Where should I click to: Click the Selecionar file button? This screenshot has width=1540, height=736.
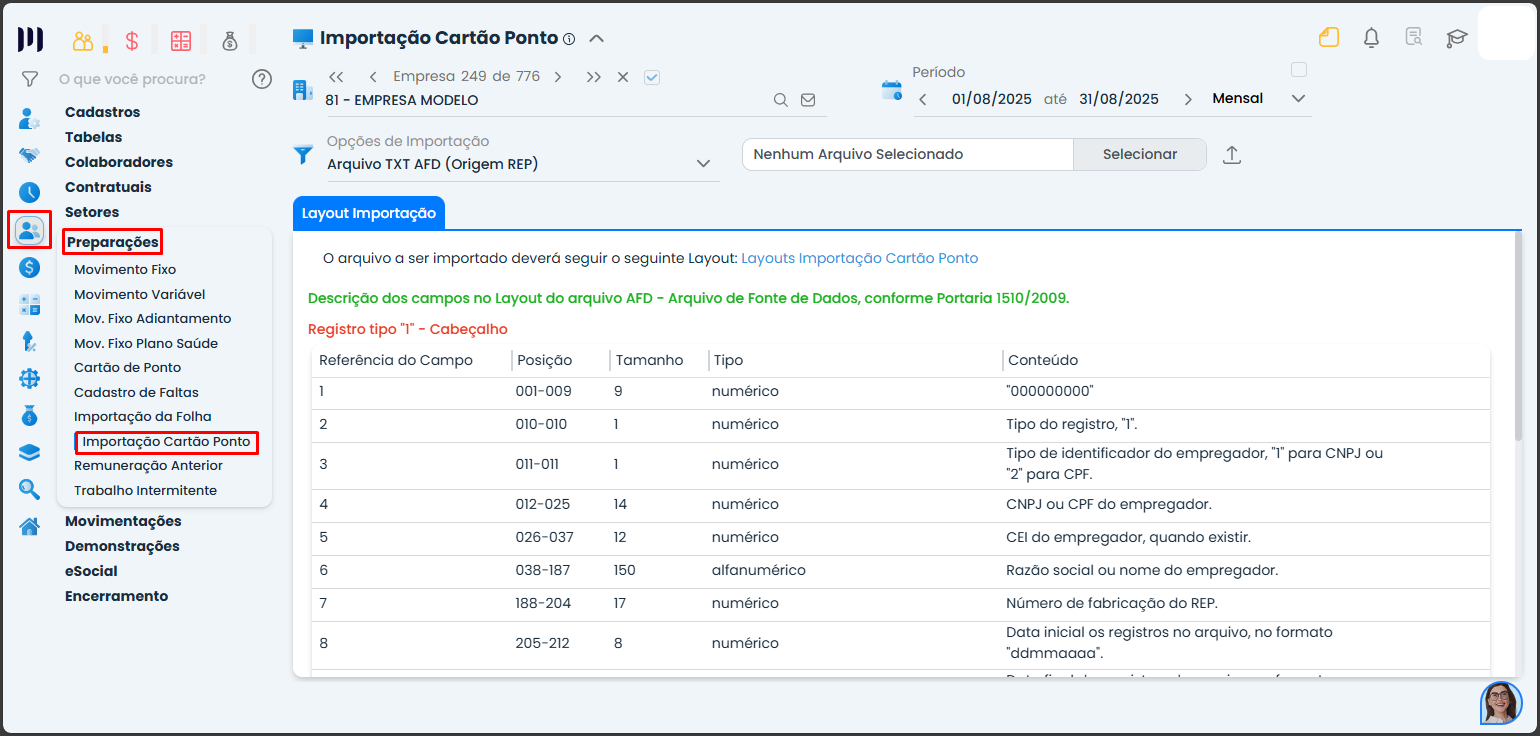click(x=1139, y=154)
